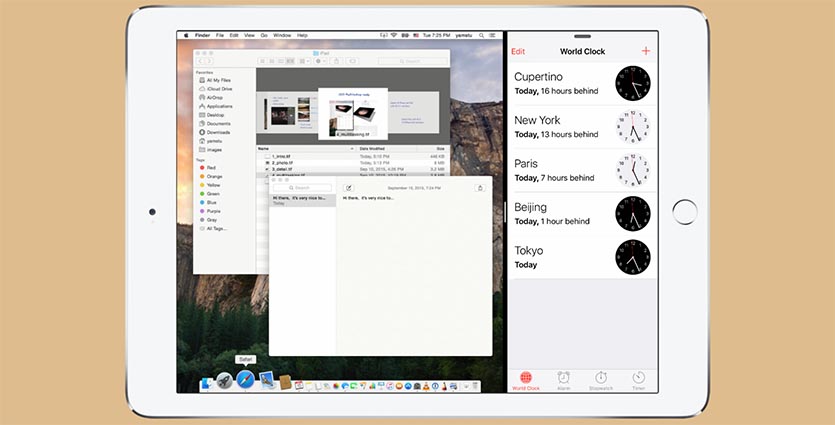Click the Tokyo clock face
Viewport: 835px width, 425px height.
point(632,257)
